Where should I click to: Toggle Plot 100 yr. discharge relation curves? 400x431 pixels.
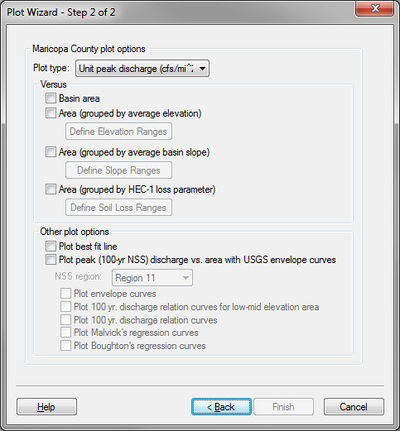click(65, 320)
